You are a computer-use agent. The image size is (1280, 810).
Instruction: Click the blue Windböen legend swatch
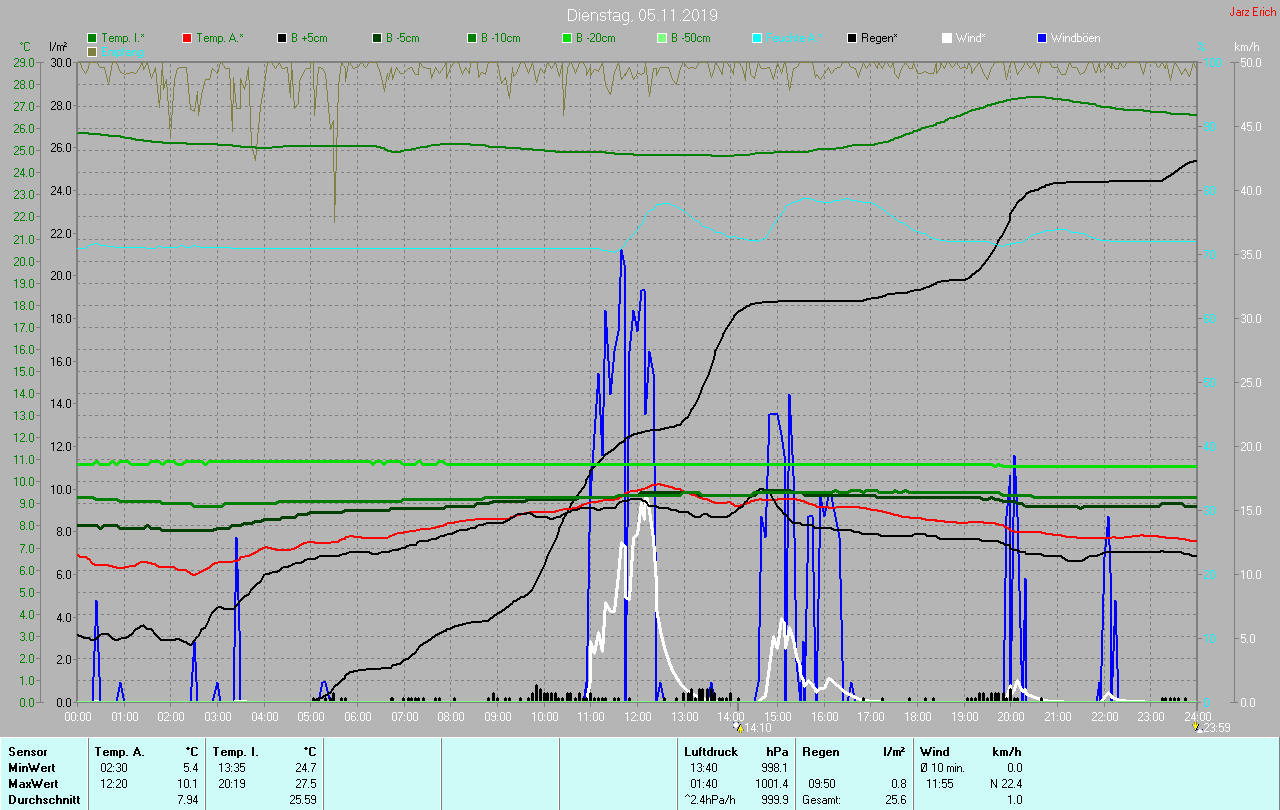(x=1042, y=38)
